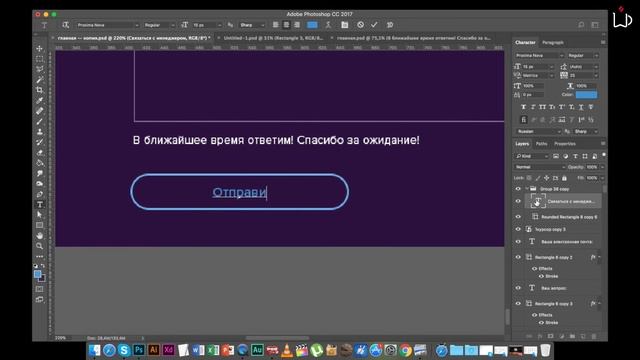Select the Horizontal Type tool
Image resolution: width=640 pixels, height=360 pixels.
pos(40,204)
